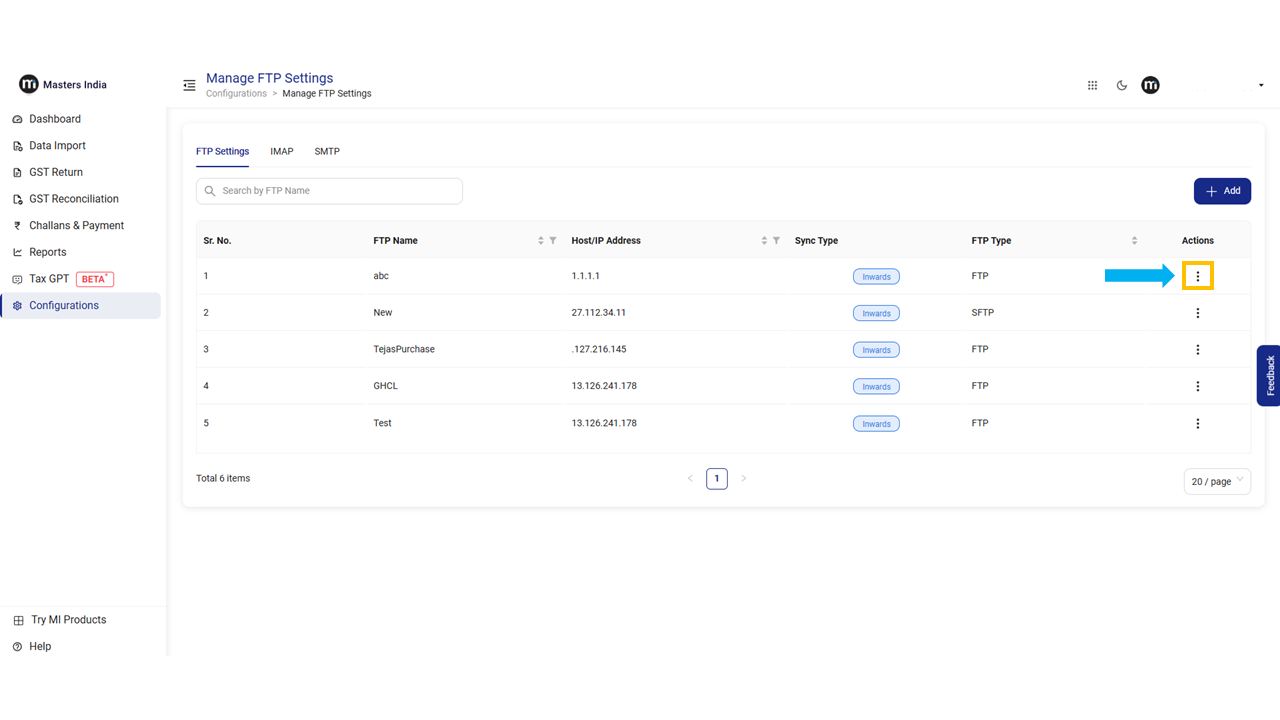1280x720 pixels.
Task: Open actions menu for the GHCL row
Action: pyautogui.click(x=1197, y=386)
